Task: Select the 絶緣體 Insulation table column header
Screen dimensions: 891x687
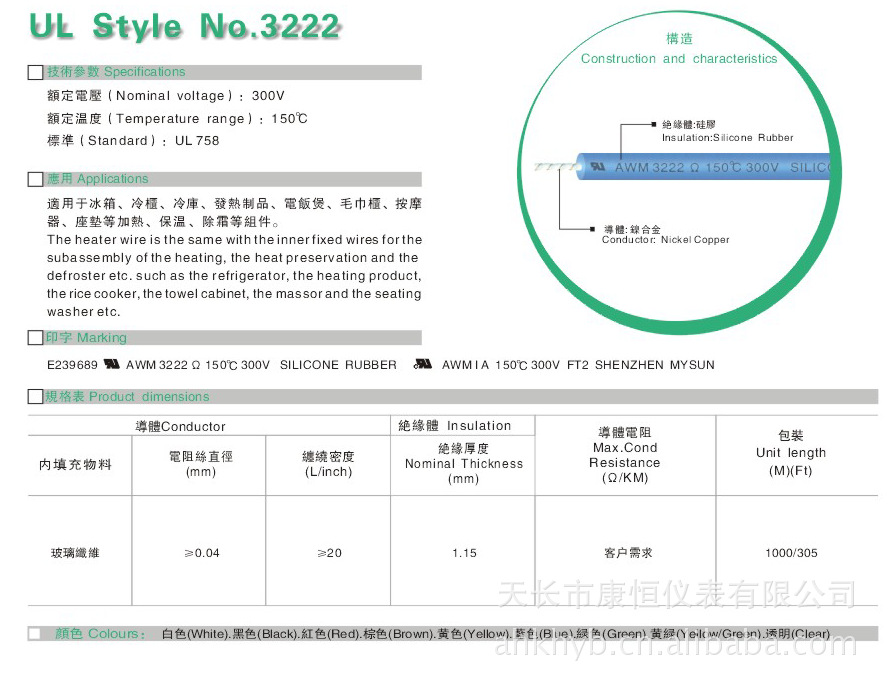Action: point(455,426)
